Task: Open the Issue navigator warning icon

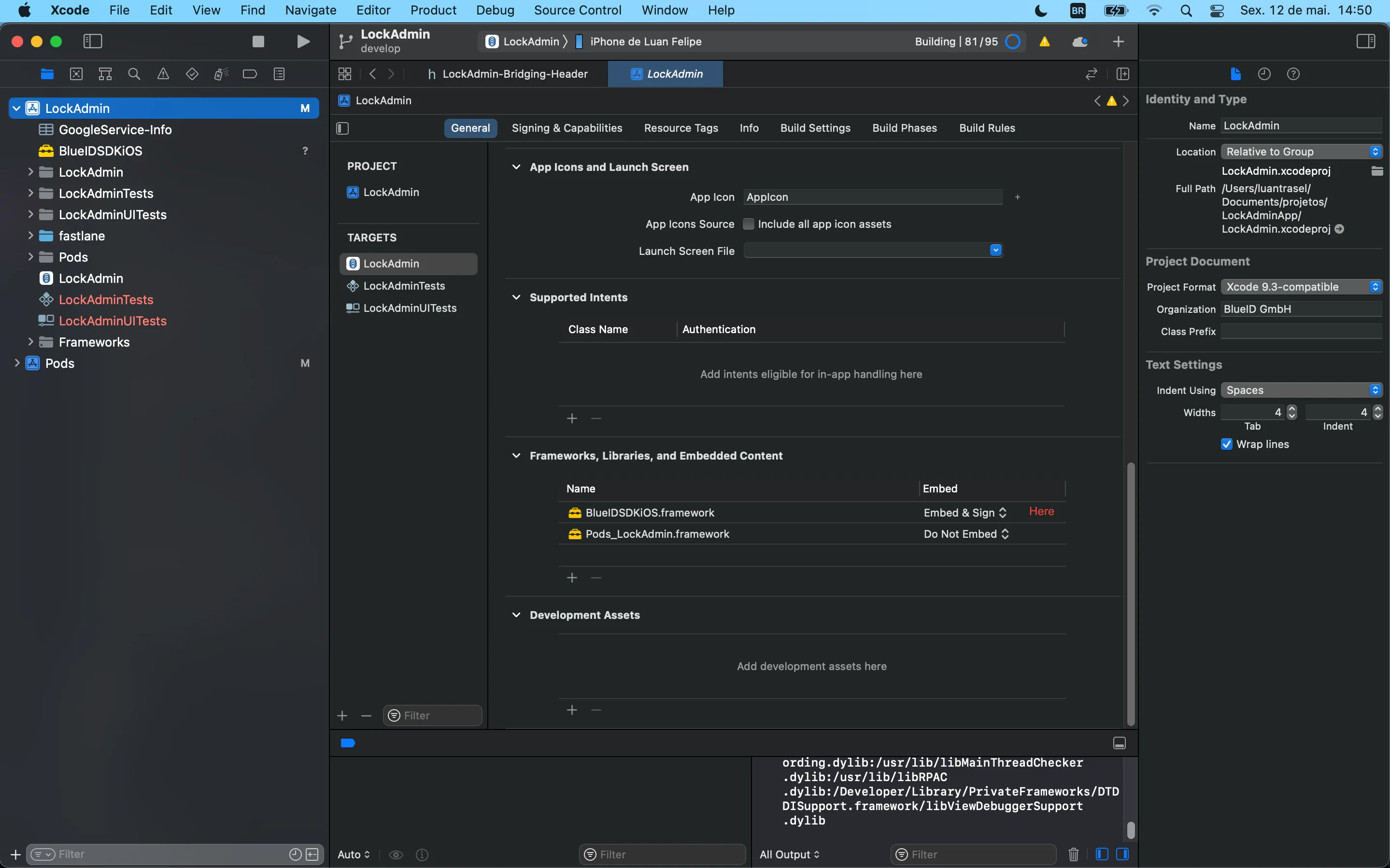Action: tap(163, 74)
